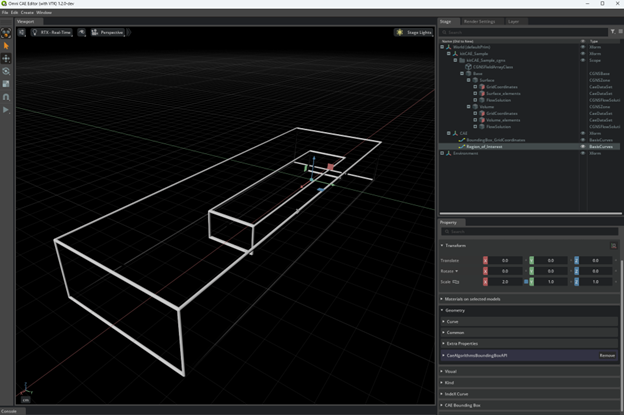The image size is (624, 415).
Task: Switch to the Layer tab
Action: pos(513,21)
